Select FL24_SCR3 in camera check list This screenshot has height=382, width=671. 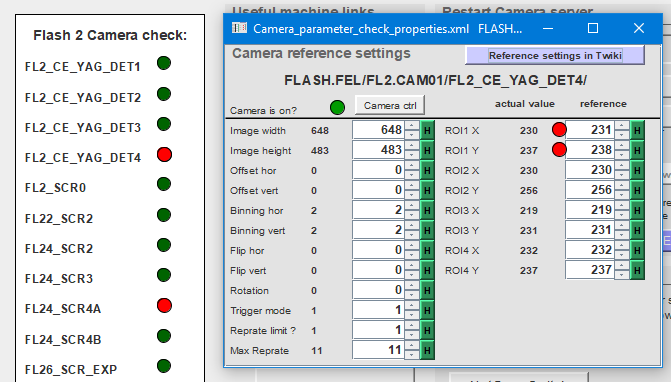point(59,278)
